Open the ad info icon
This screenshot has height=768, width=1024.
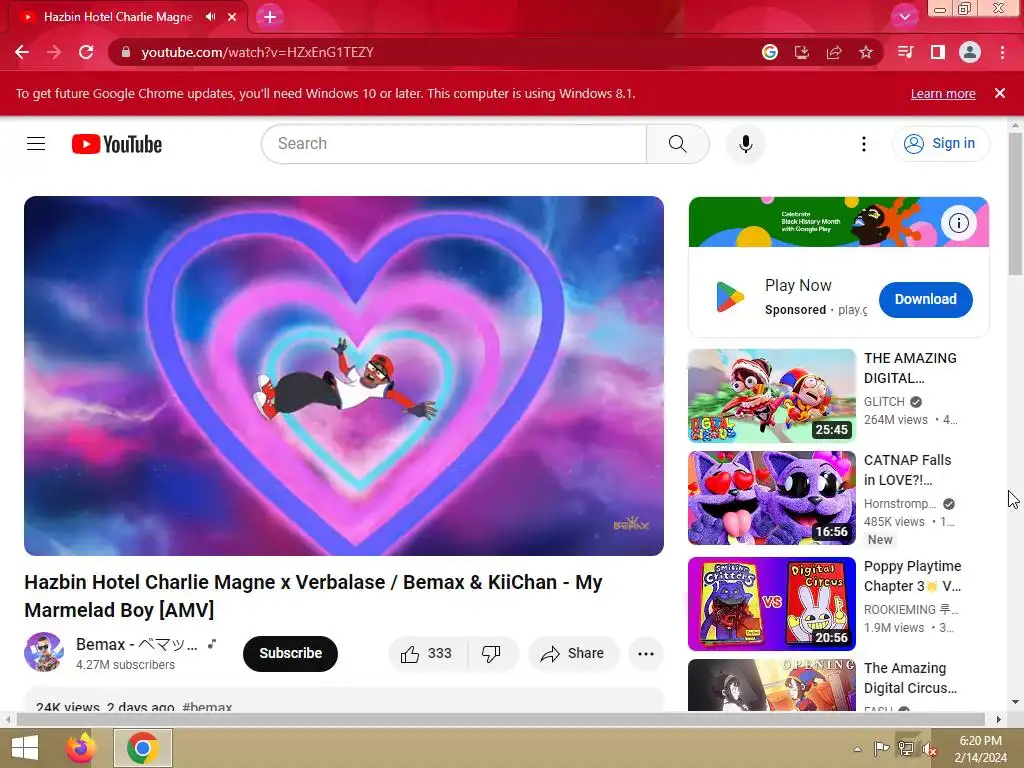(959, 223)
